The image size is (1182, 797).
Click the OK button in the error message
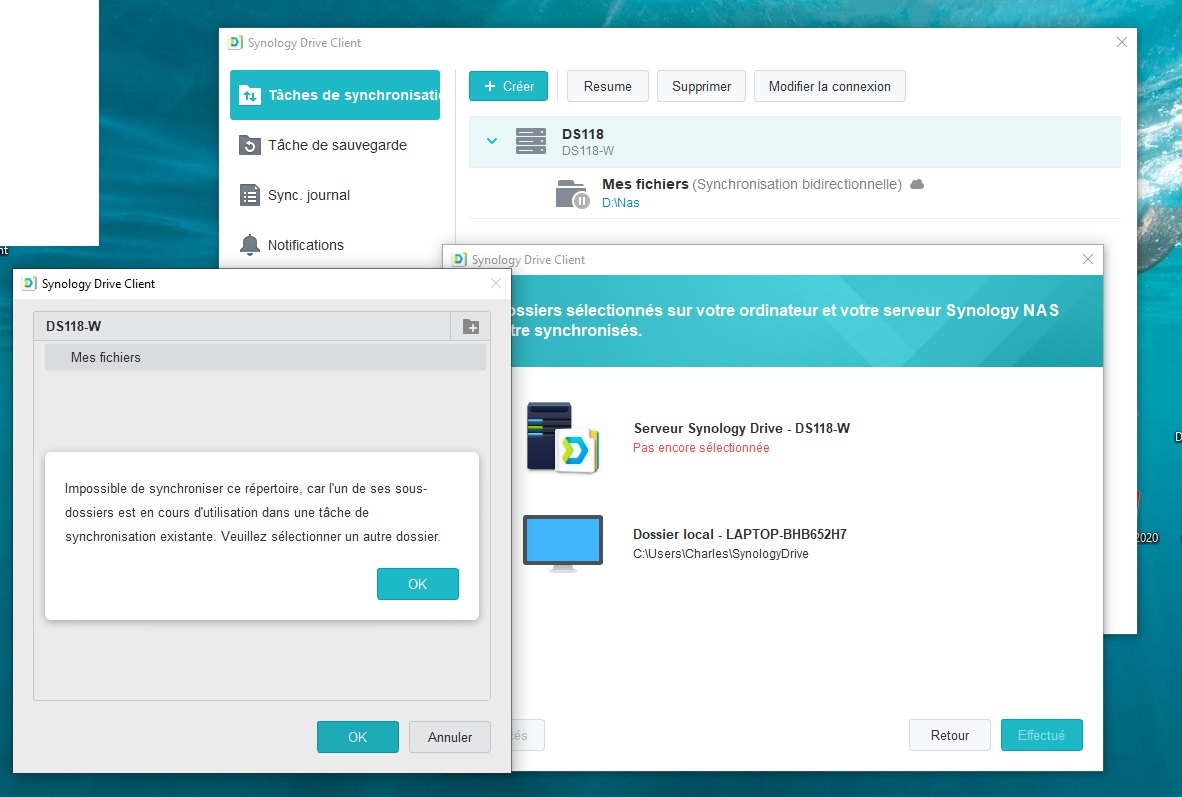point(418,584)
